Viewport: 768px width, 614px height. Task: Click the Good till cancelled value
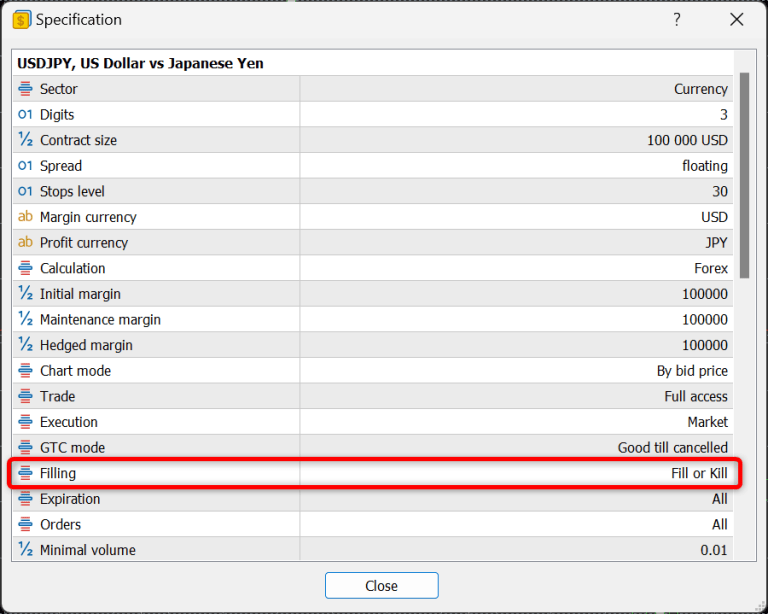tap(672, 447)
